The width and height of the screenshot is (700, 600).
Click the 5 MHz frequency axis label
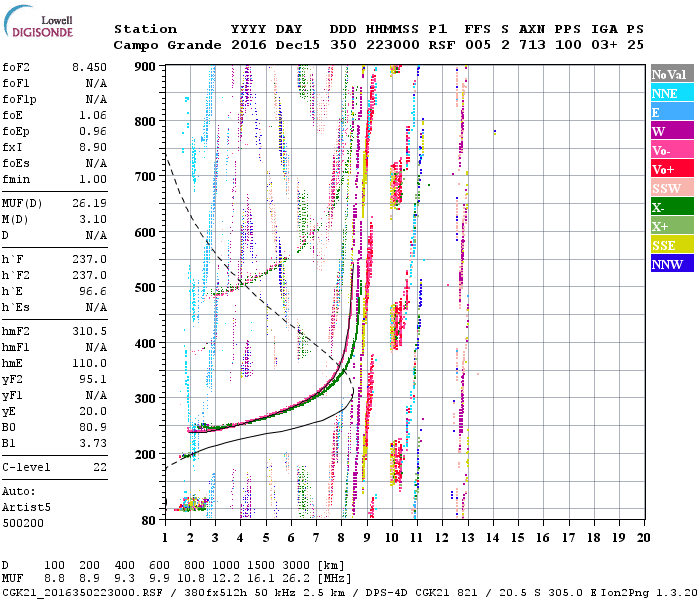pos(266,538)
